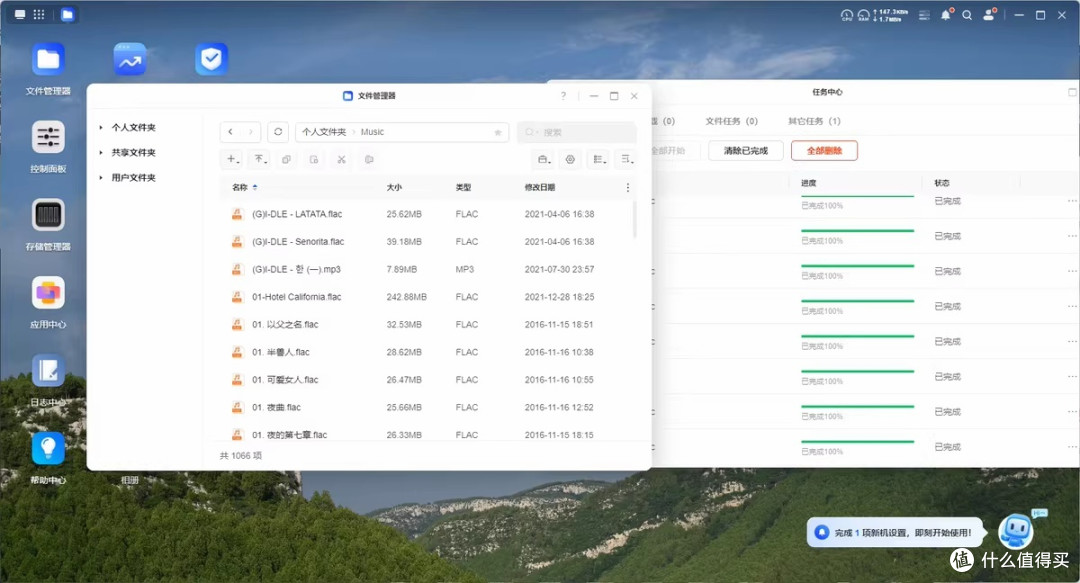The image size is (1080, 583).
Task: Go forward in File Manager navigation
Action: point(251,132)
